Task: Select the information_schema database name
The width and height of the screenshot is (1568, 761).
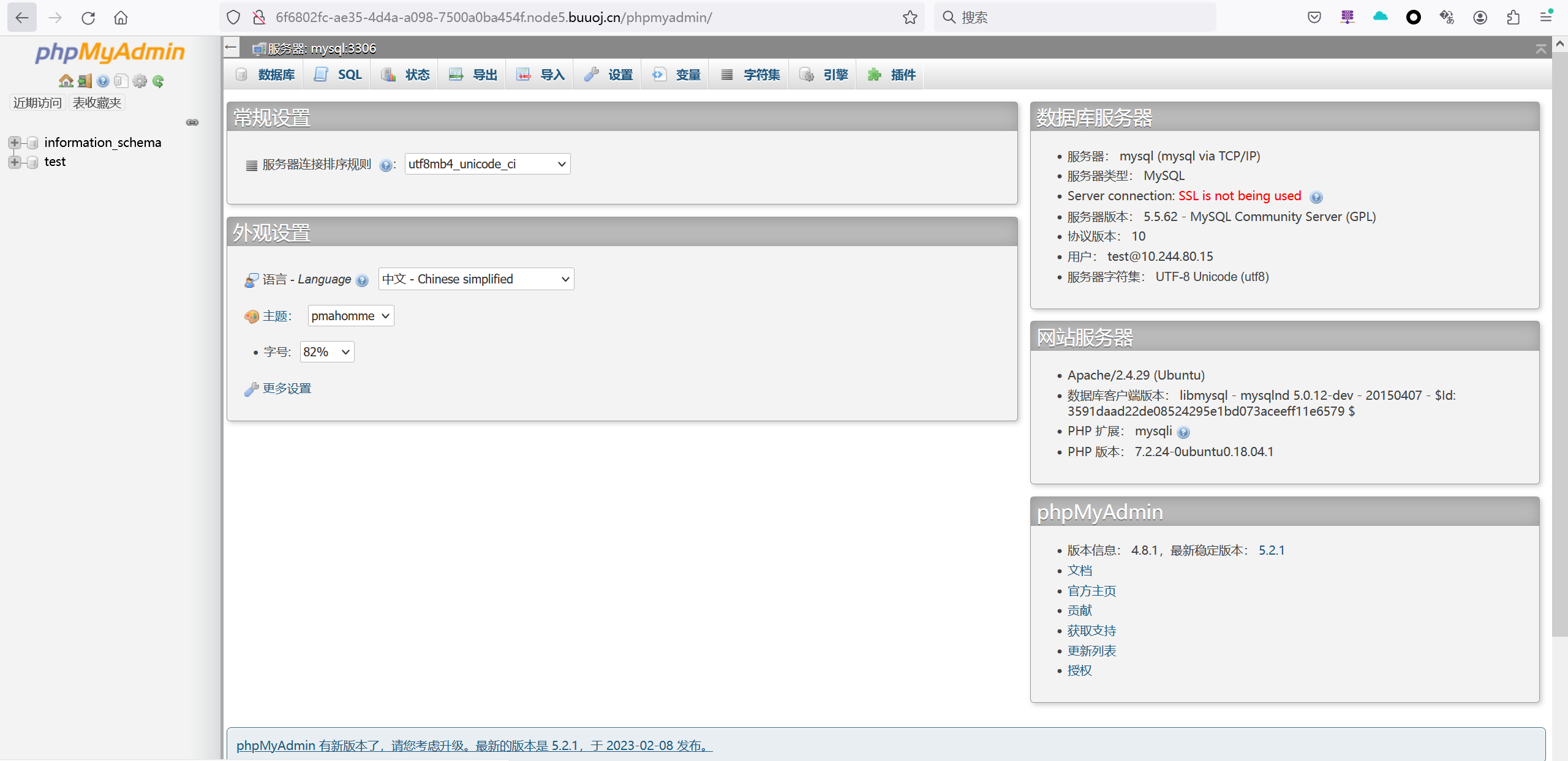Action: coord(103,143)
